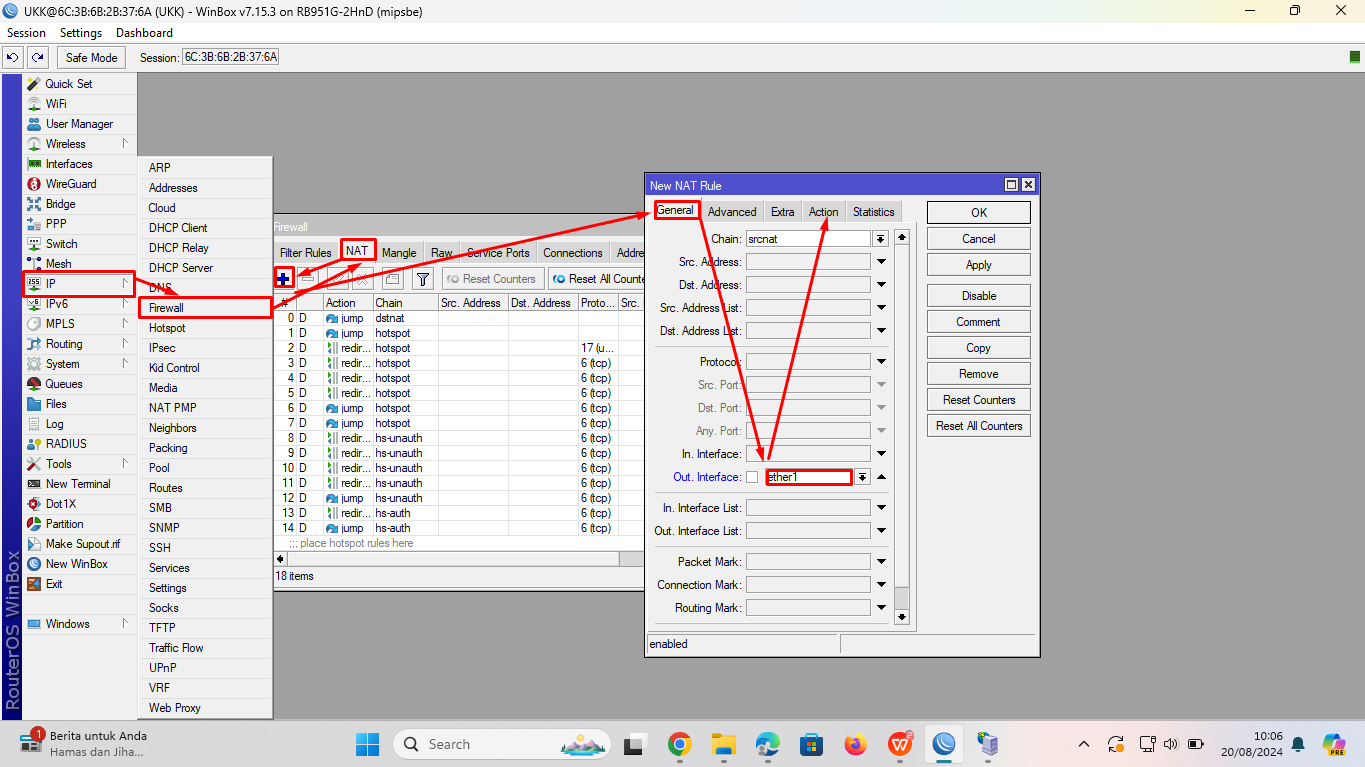Collapse the Out. Interface field arrow
This screenshot has height=767, width=1365.
[x=881, y=477]
